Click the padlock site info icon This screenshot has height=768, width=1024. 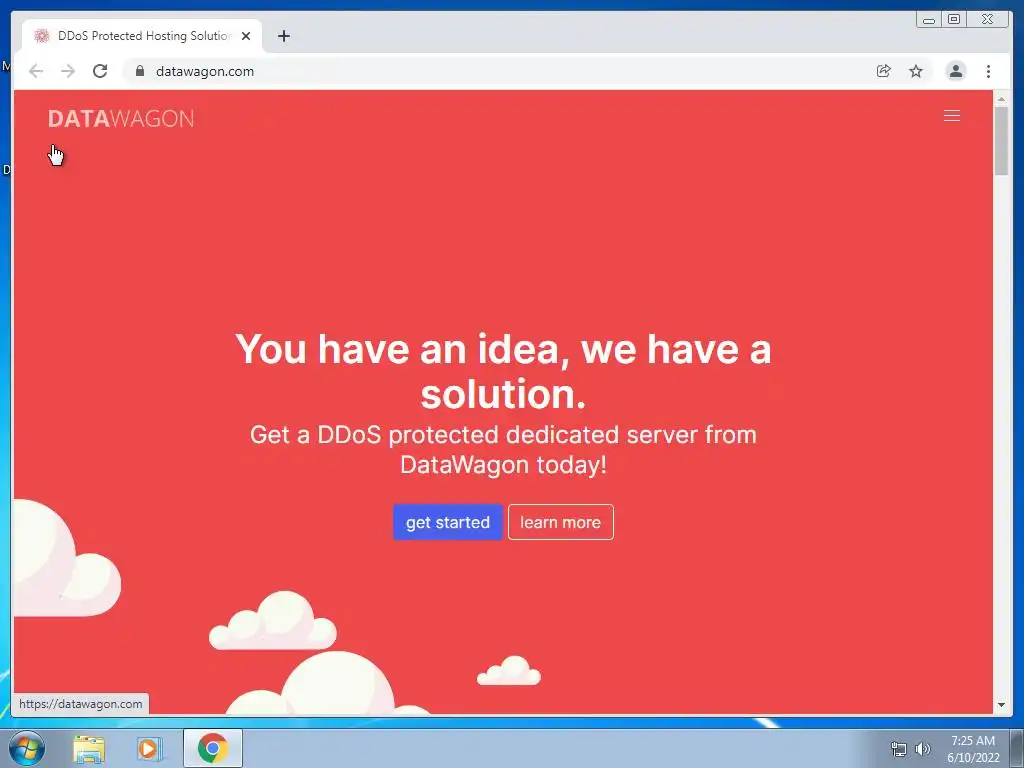(x=139, y=71)
